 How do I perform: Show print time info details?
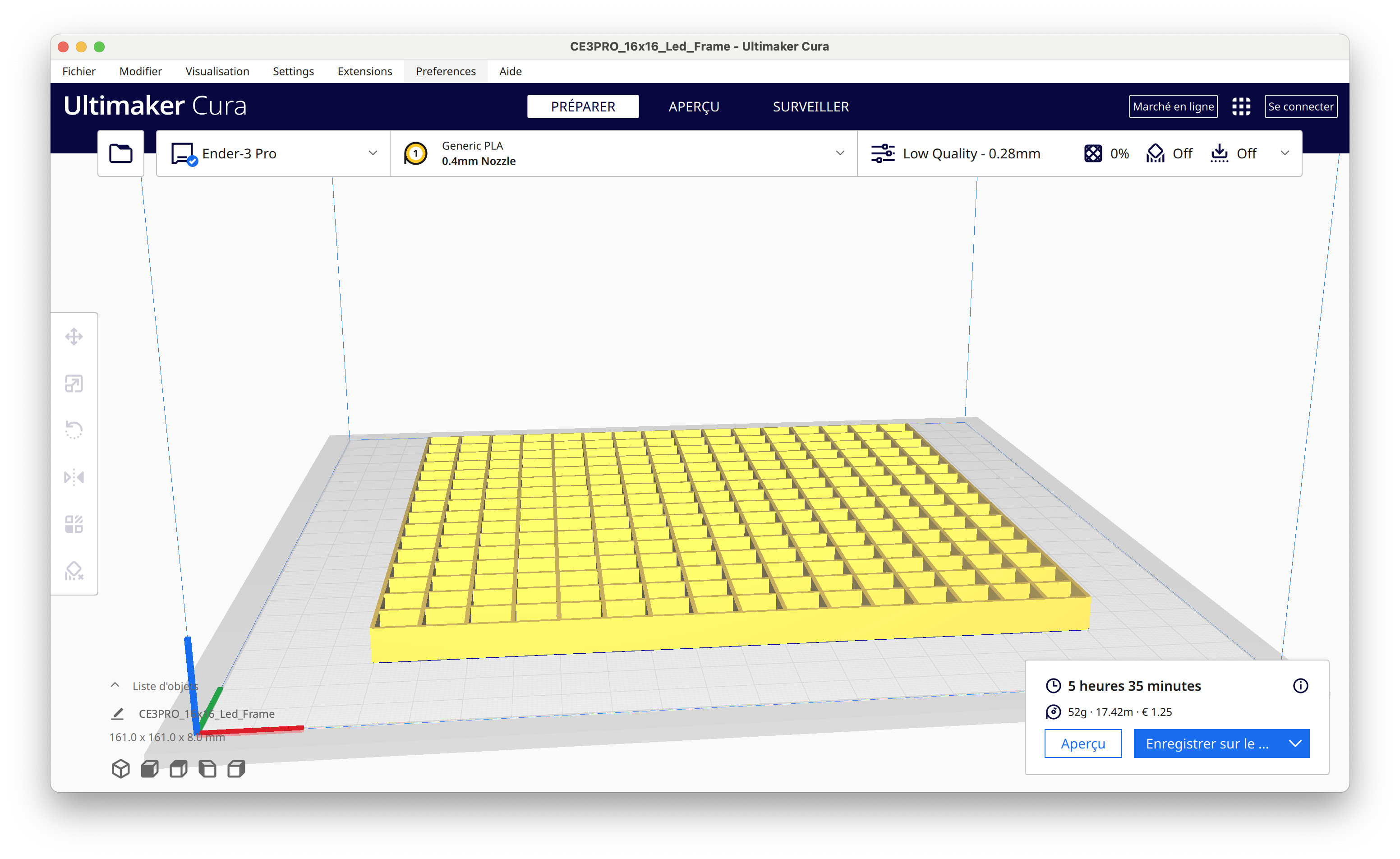[x=1300, y=686]
